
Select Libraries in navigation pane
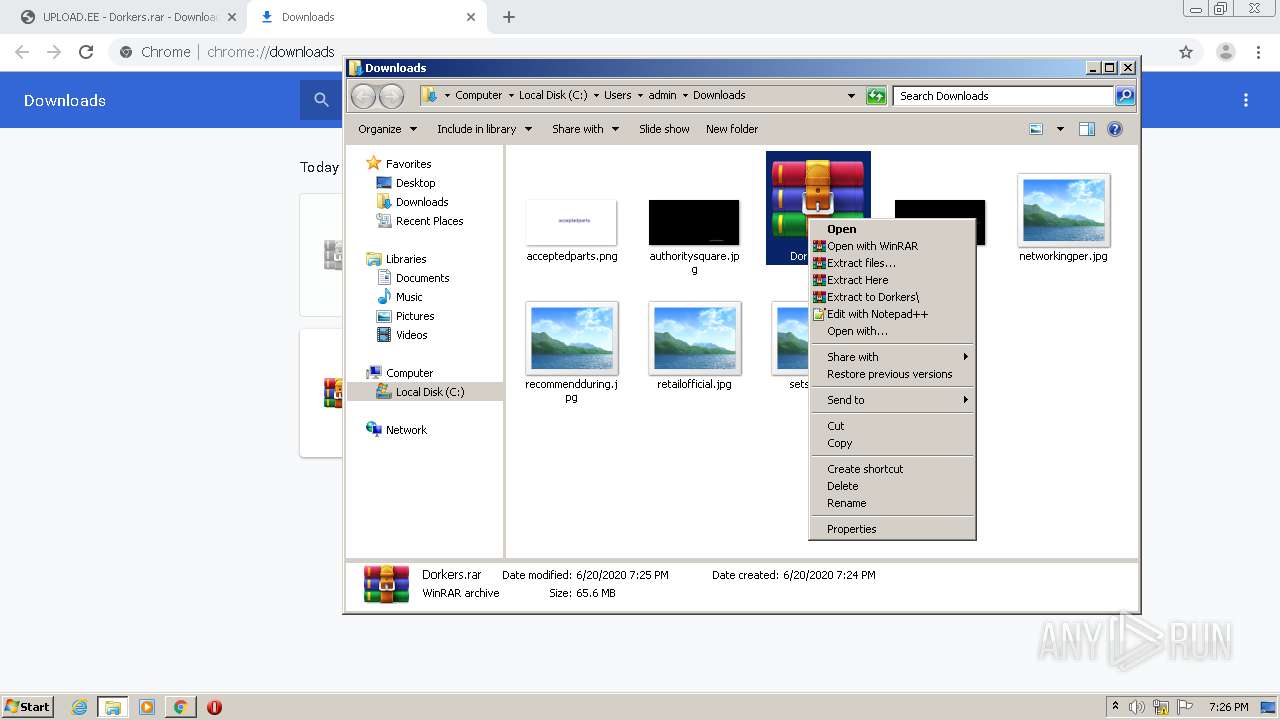coord(406,259)
